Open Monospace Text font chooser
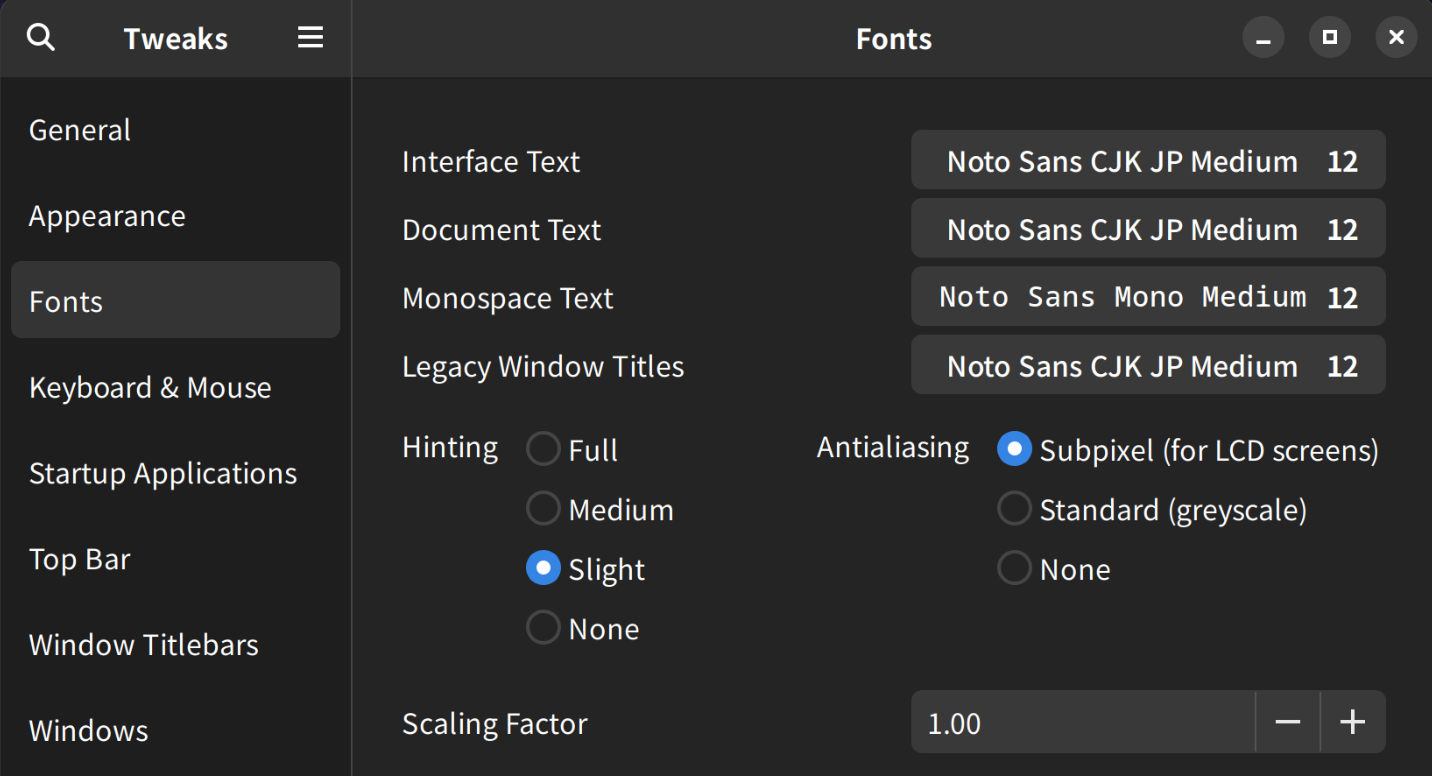The image size is (1432, 776). (1148, 296)
